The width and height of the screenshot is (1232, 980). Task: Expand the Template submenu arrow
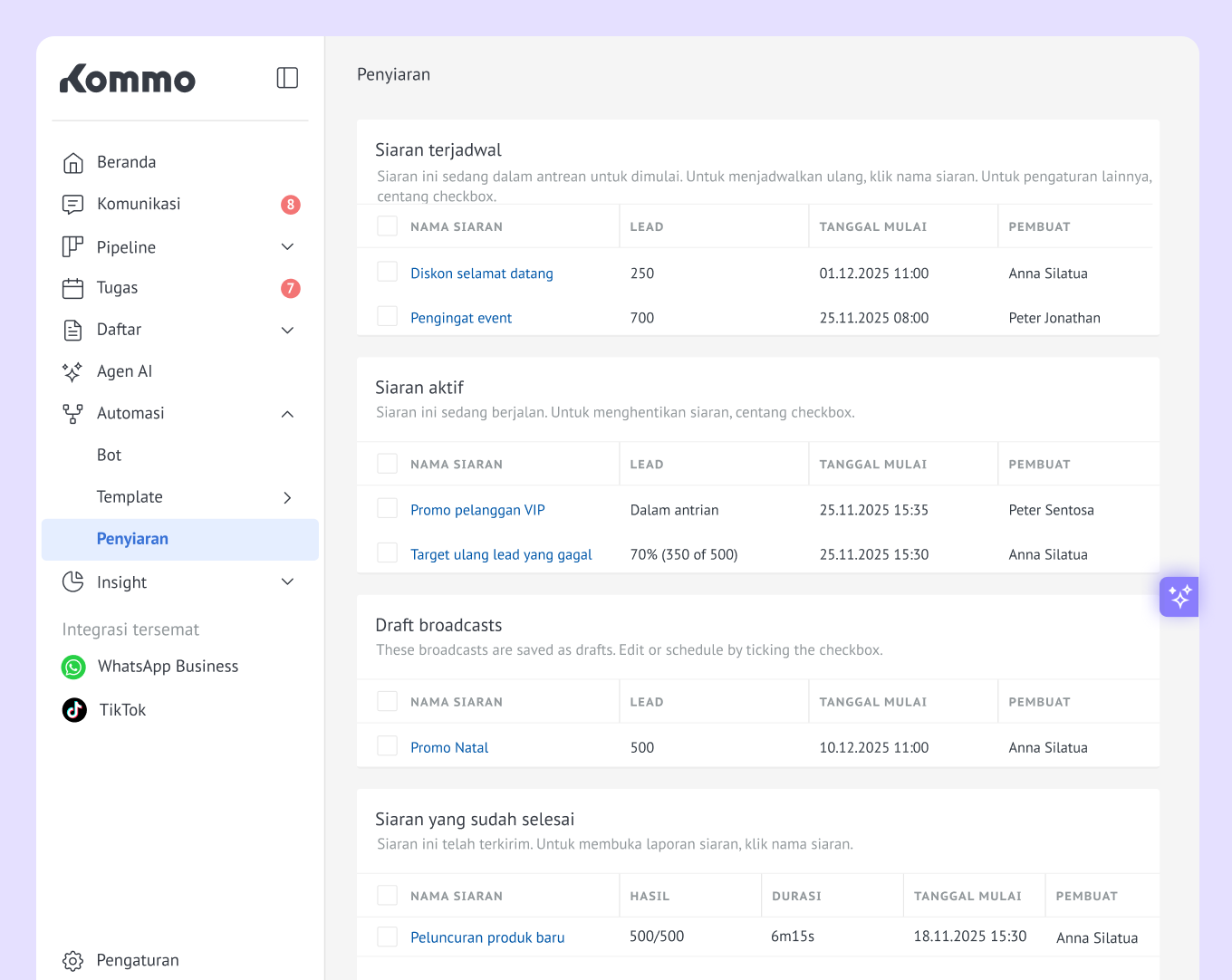(287, 497)
